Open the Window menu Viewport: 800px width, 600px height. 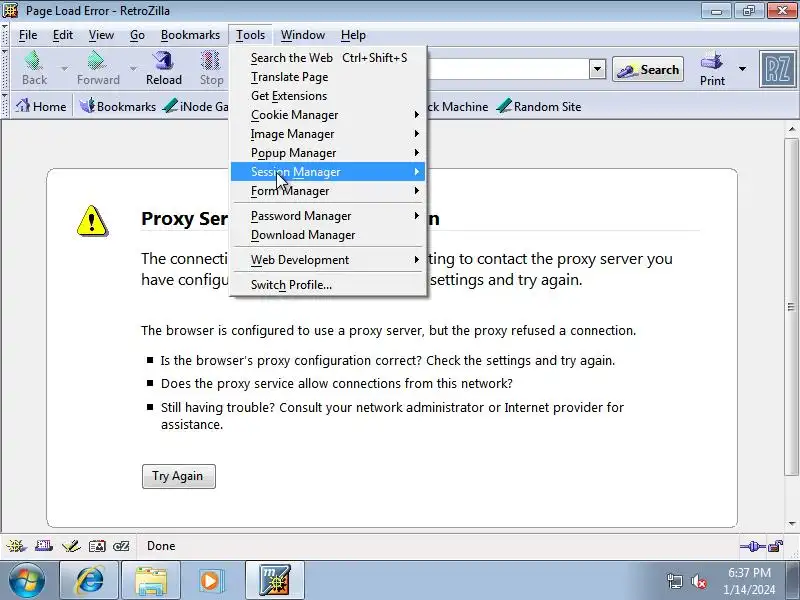(x=303, y=35)
